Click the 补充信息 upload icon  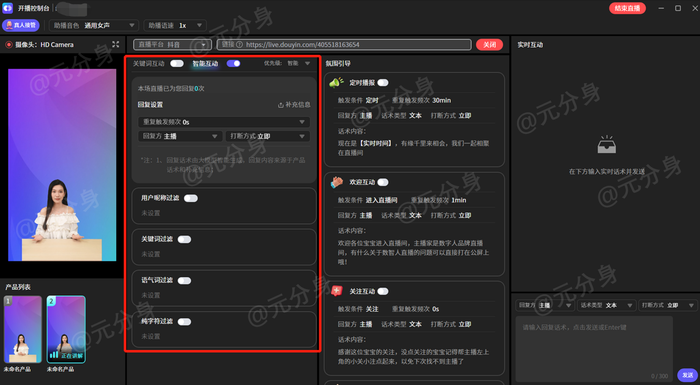(281, 105)
